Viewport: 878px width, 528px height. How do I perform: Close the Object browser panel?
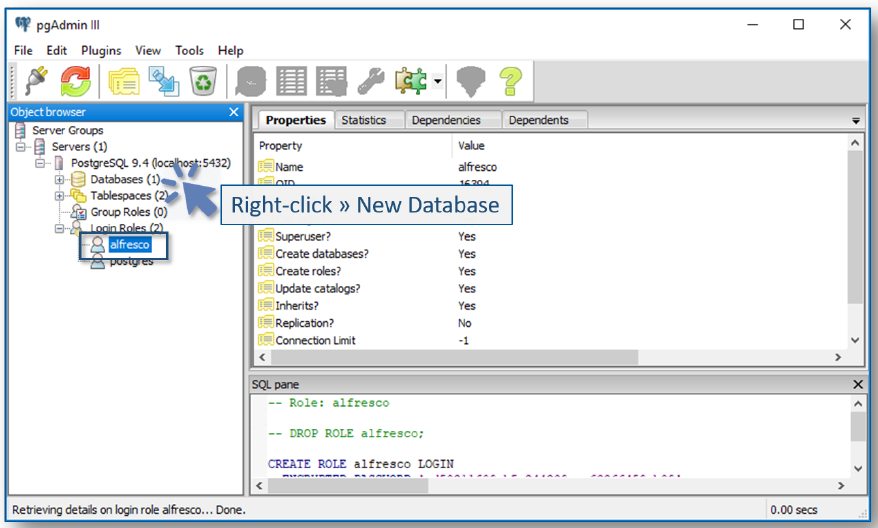coord(234,112)
